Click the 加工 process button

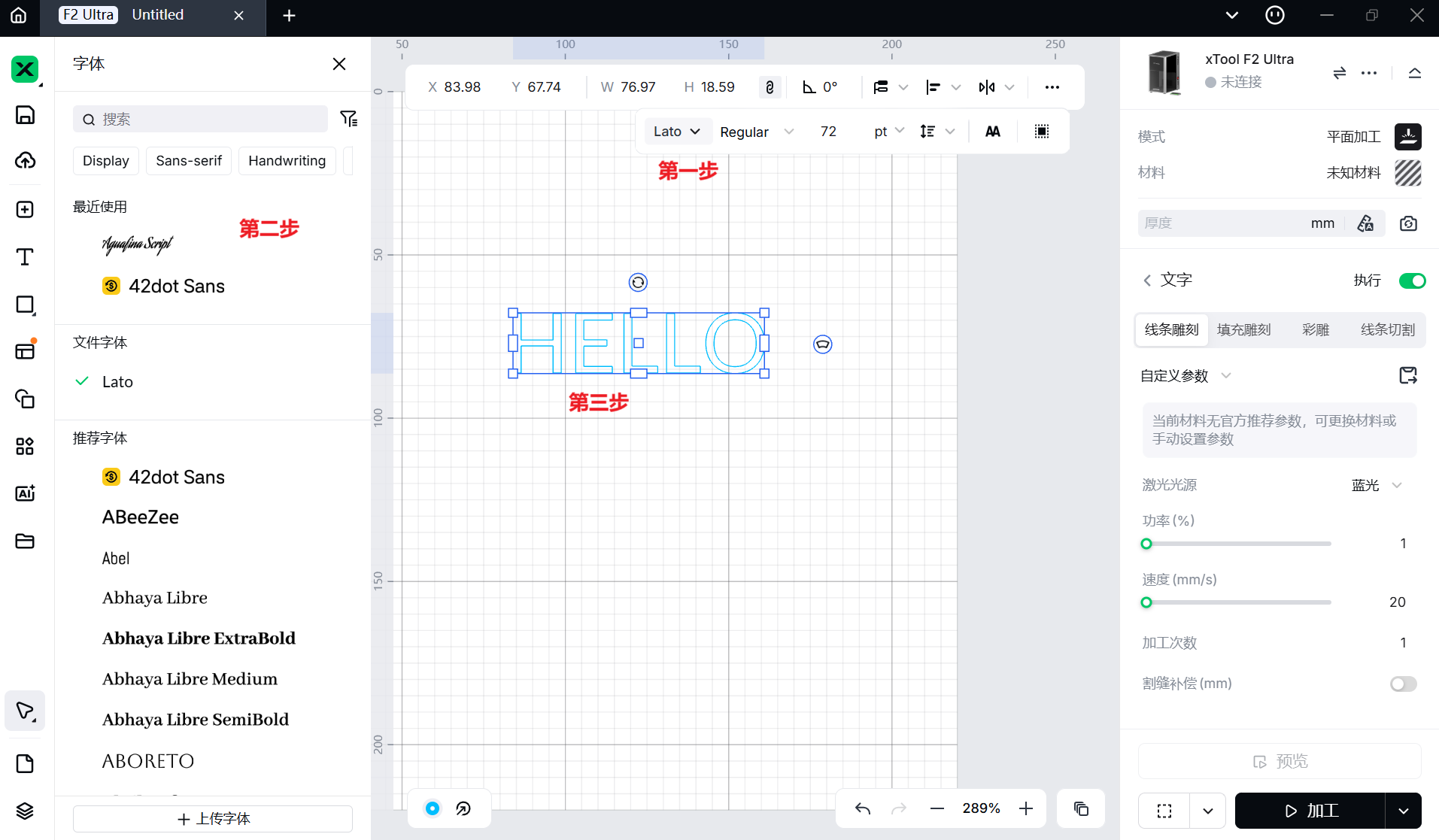[1310, 811]
